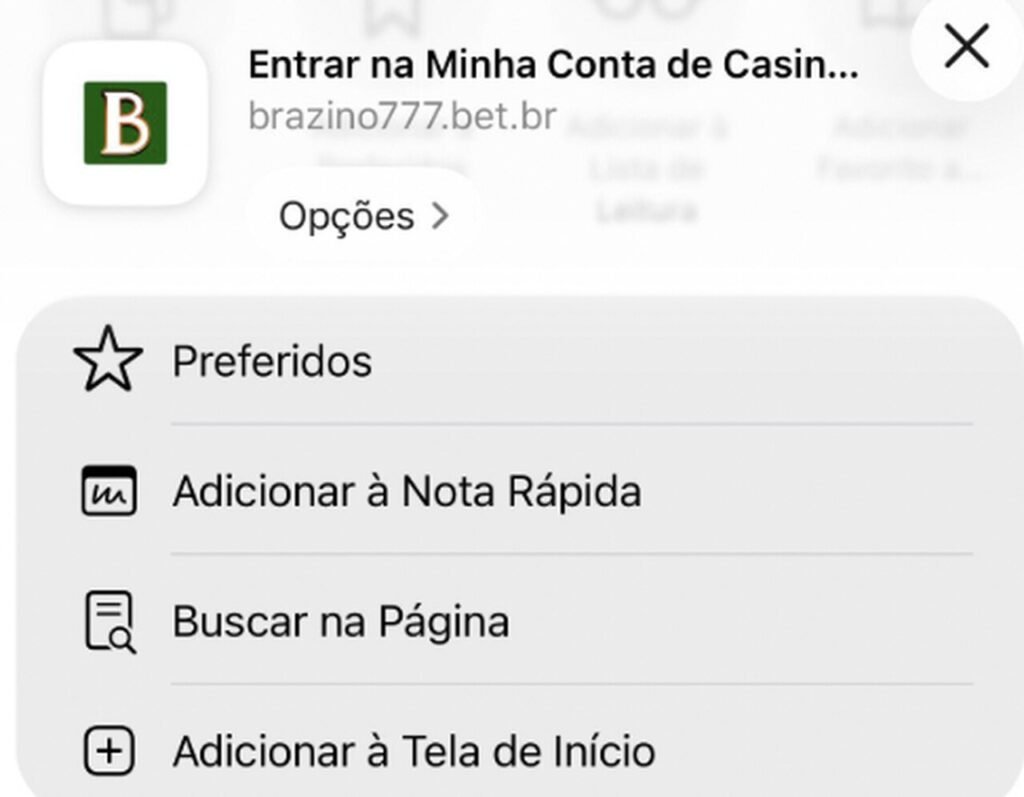The height and width of the screenshot is (797, 1024).
Task: Select Adicionar à Tela de Início
Action: click(x=412, y=751)
